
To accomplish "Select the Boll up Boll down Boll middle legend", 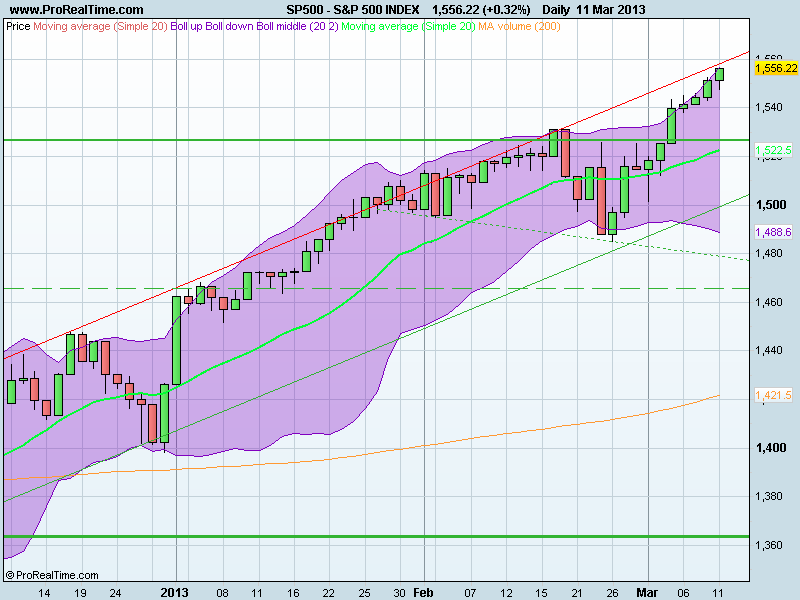I will (254, 26).
